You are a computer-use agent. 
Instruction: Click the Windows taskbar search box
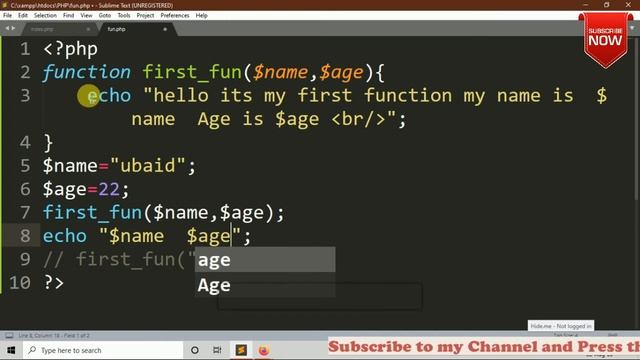(103, 350)
